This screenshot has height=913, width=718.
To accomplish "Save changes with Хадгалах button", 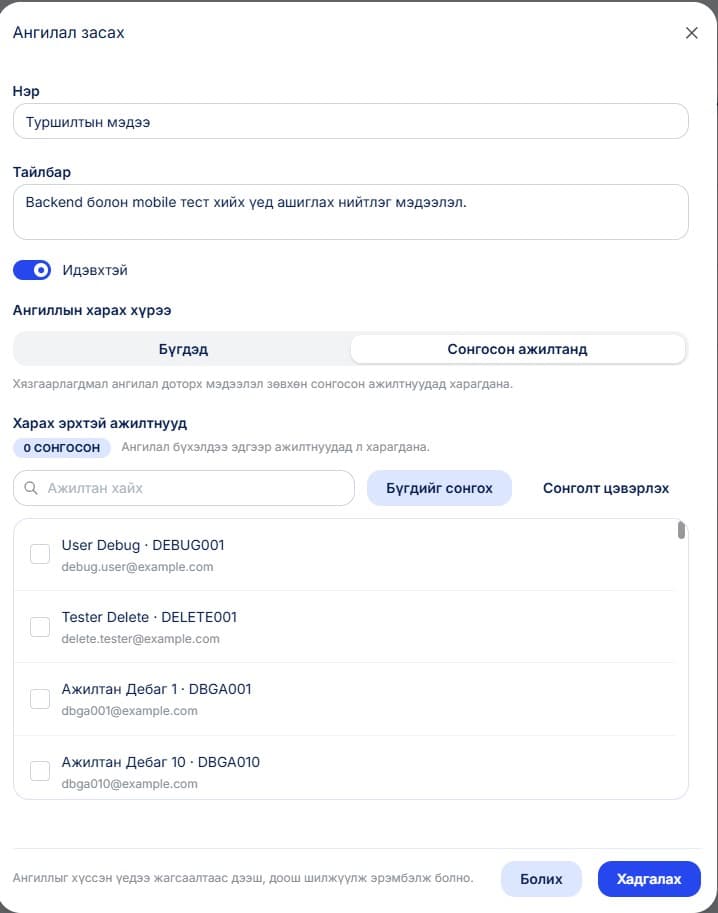I will [x=649, y=879].
